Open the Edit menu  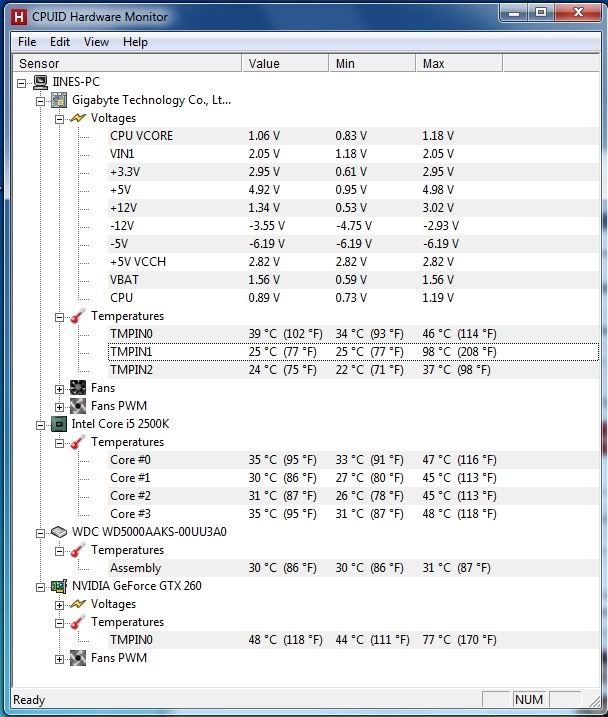click(x=60, y=42)
